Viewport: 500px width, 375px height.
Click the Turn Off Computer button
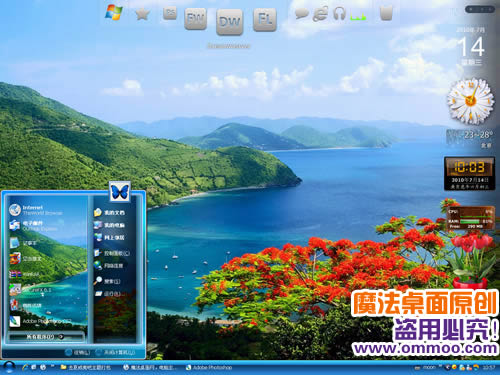point(115,352)
